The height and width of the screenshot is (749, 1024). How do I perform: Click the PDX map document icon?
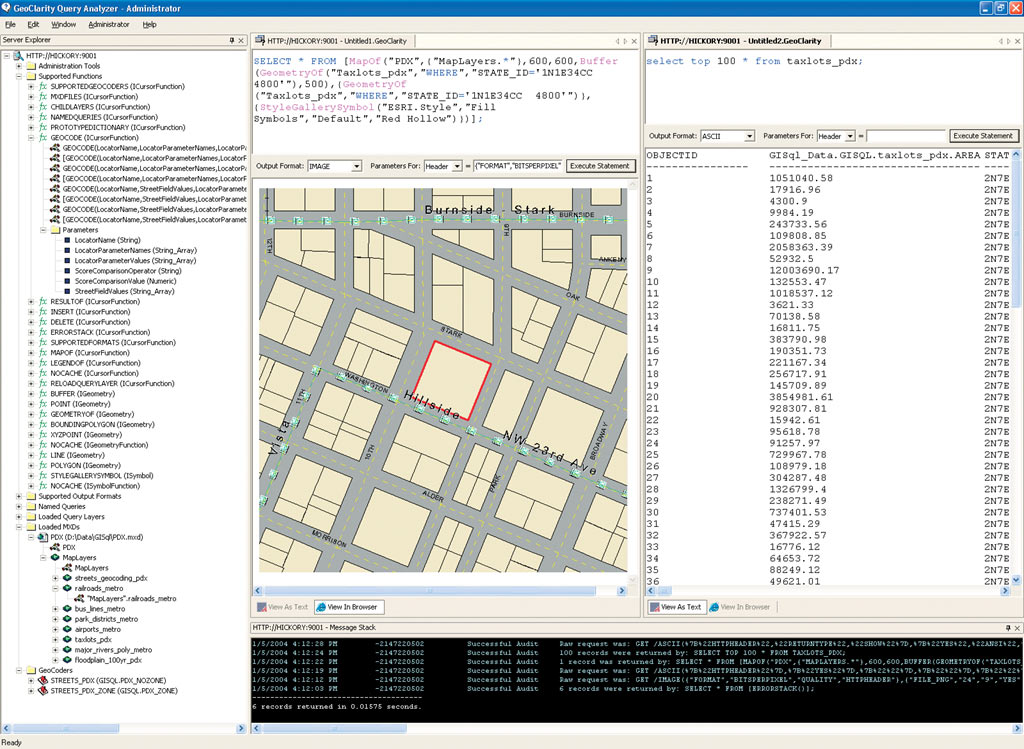pyautogui.click(x=42, y=537)
